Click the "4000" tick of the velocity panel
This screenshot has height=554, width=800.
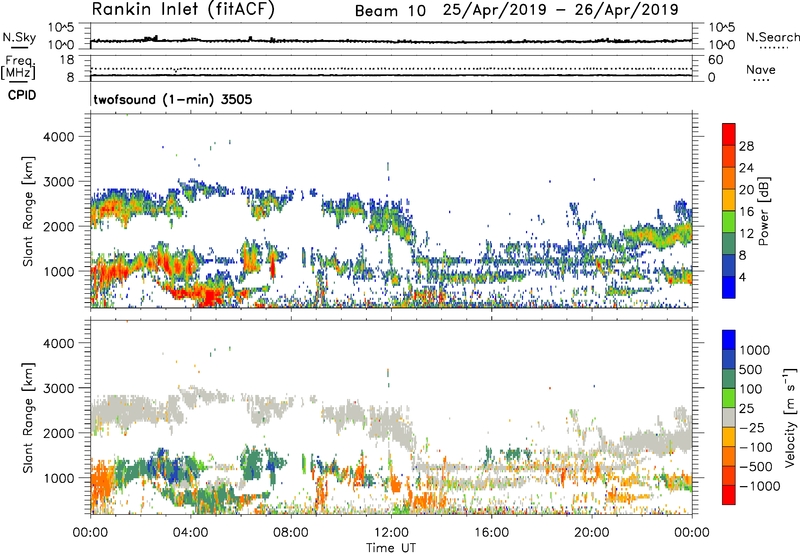click(59, 343)
